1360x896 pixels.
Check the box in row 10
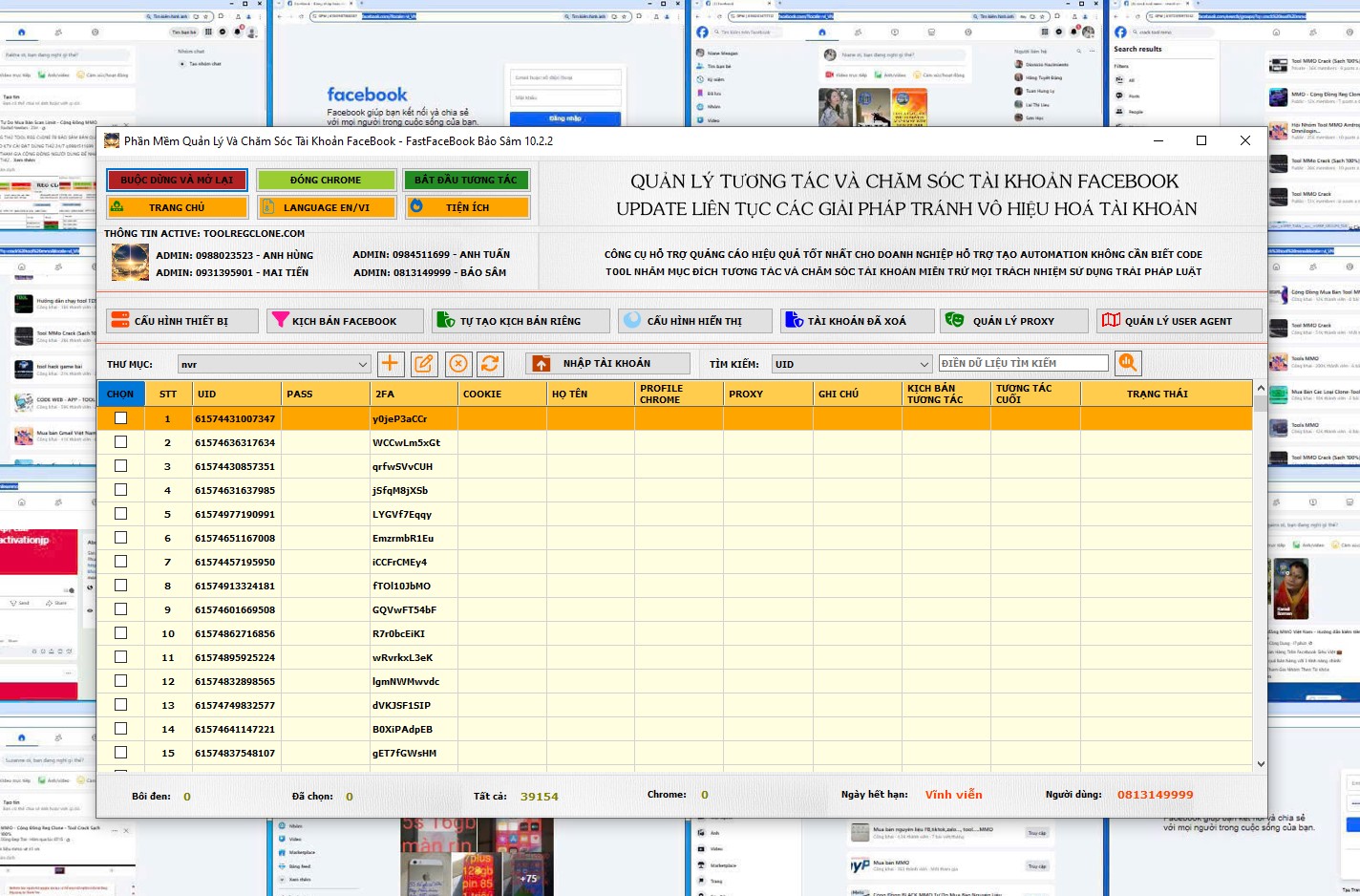(120, 633)
